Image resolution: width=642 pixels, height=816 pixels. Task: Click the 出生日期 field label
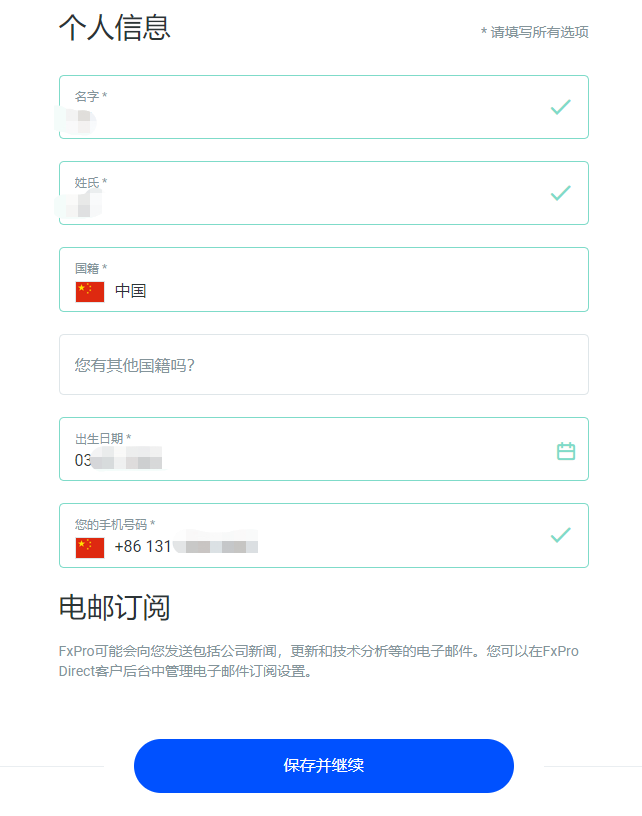coord(102,439)
